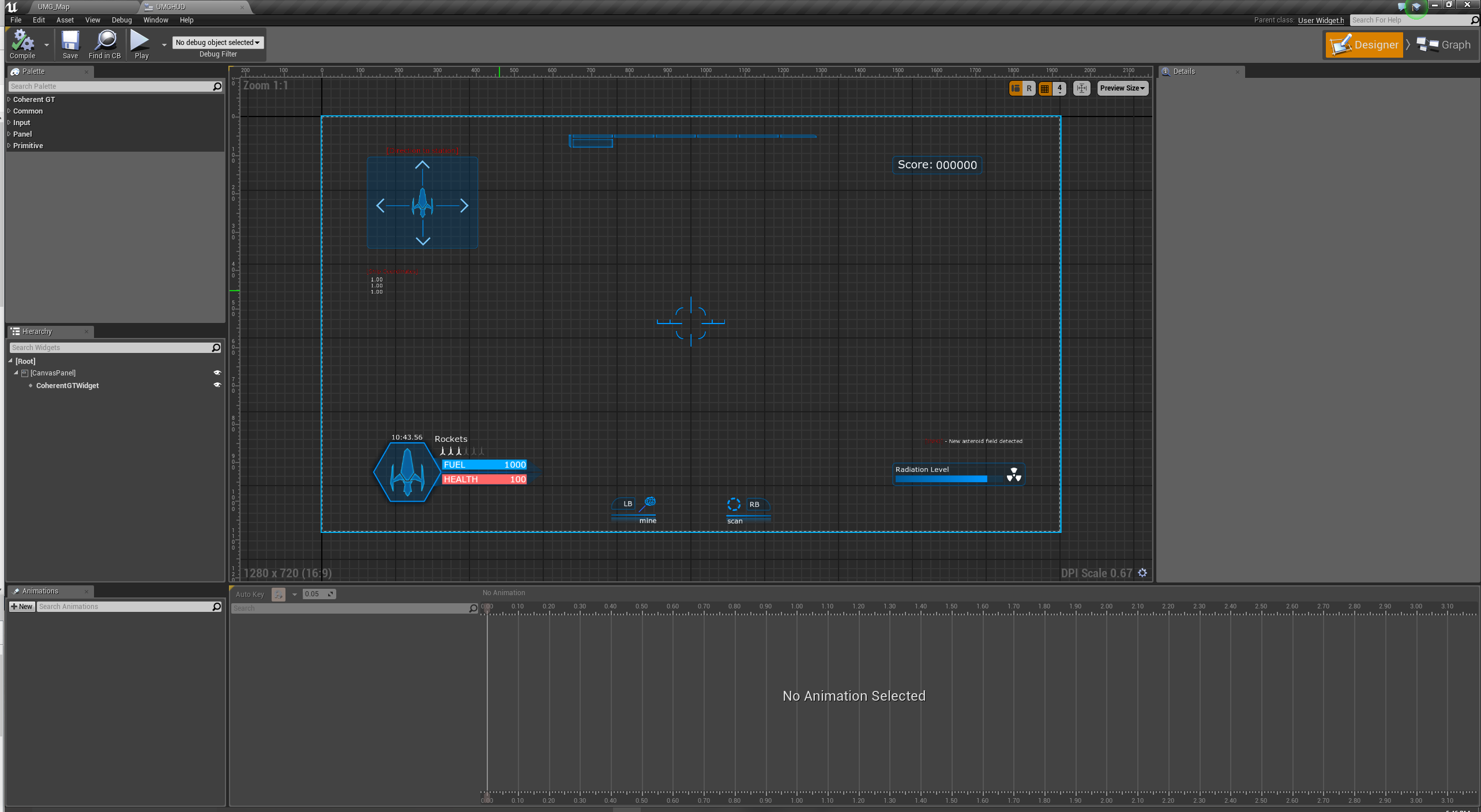Click New animation button
Screen dimensions: 1481x812
(22, 606)
